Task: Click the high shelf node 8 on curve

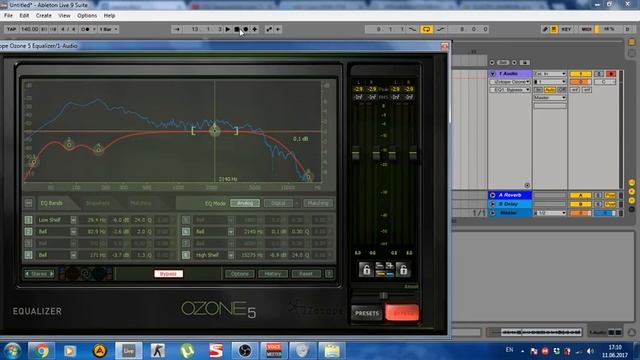Action: [308, 177]
